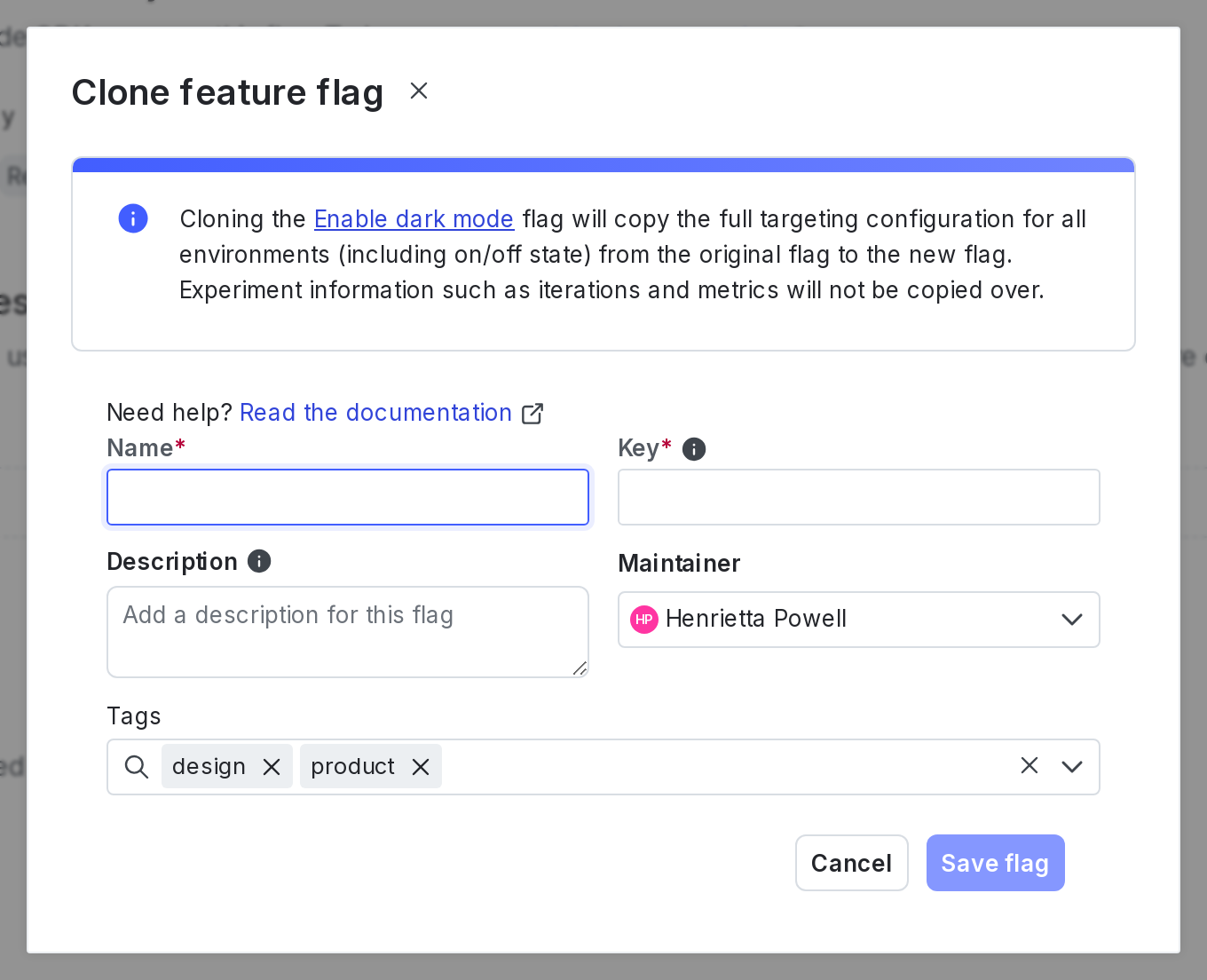Select Henrietta Powell maintainer selector
The height and width of the screenshot is (980, 1207).
click(858, 620)
